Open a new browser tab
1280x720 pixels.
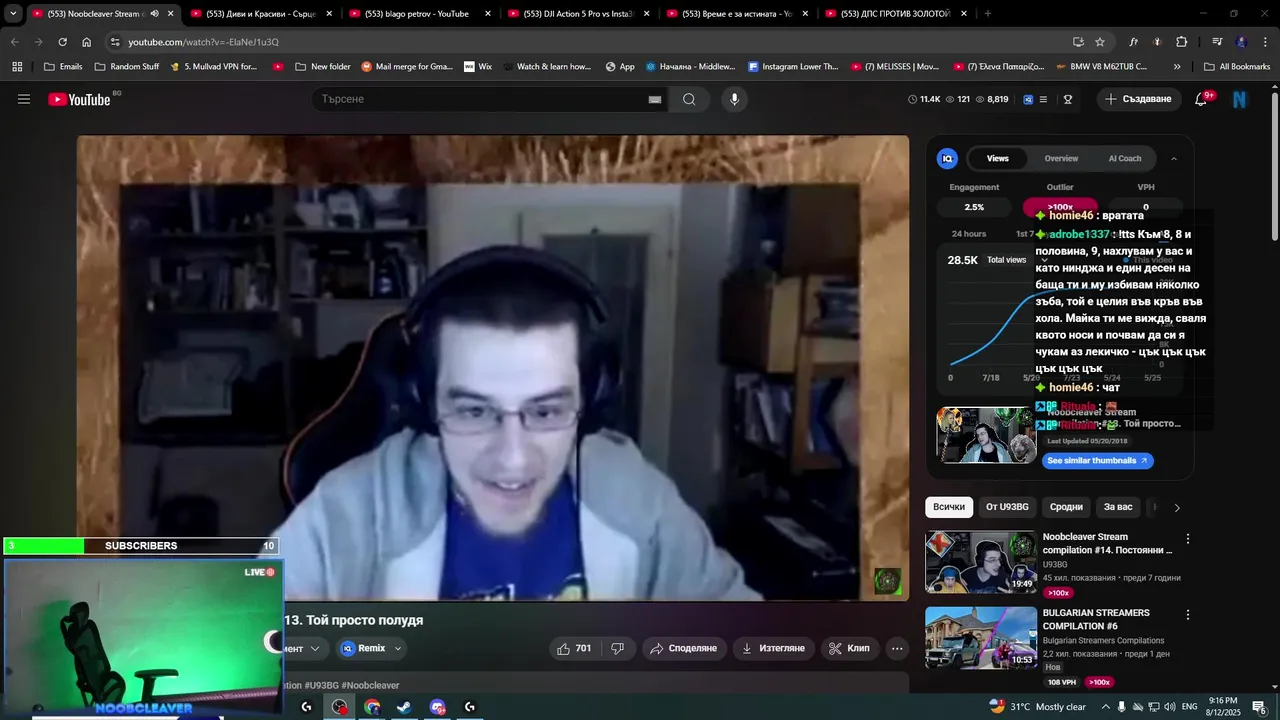click(x=988, y=14)
